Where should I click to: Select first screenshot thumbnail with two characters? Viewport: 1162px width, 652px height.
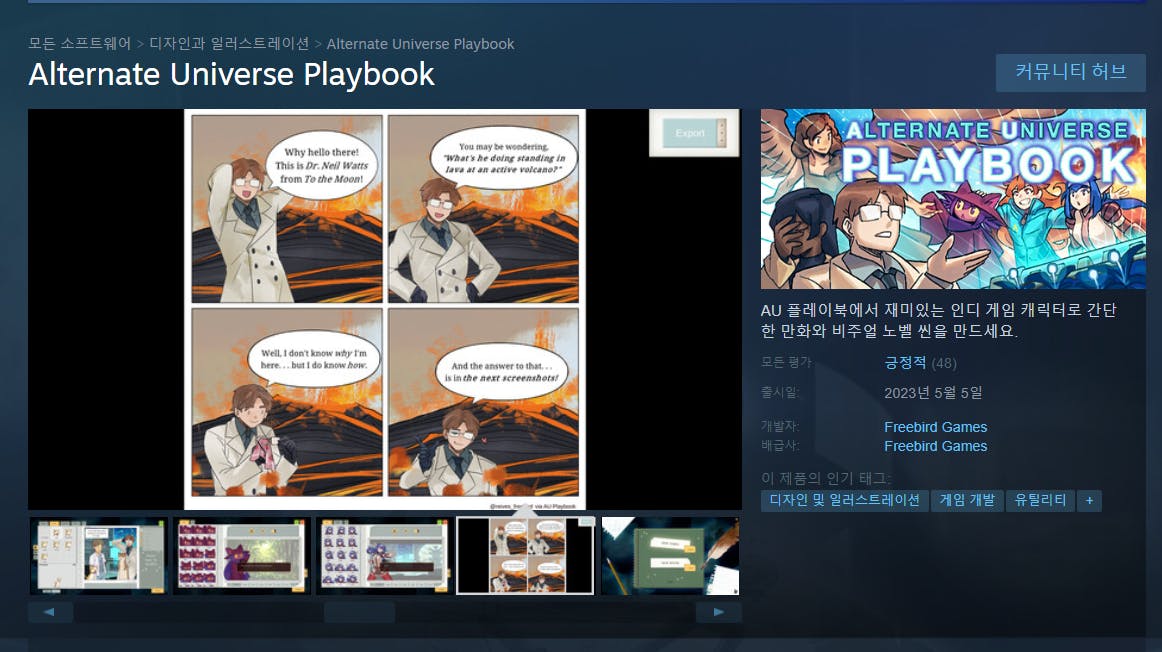click(x=98, y=556)
